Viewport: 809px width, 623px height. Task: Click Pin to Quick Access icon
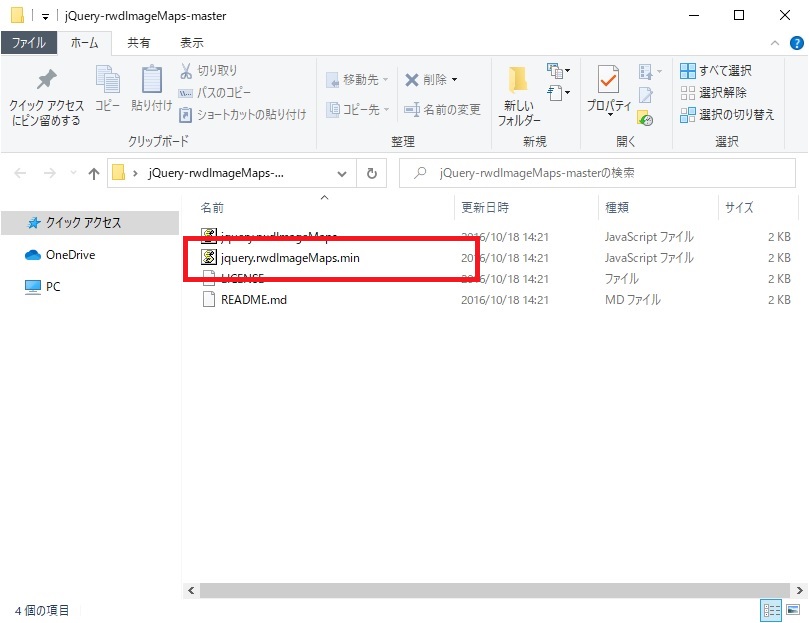point(46,79)
